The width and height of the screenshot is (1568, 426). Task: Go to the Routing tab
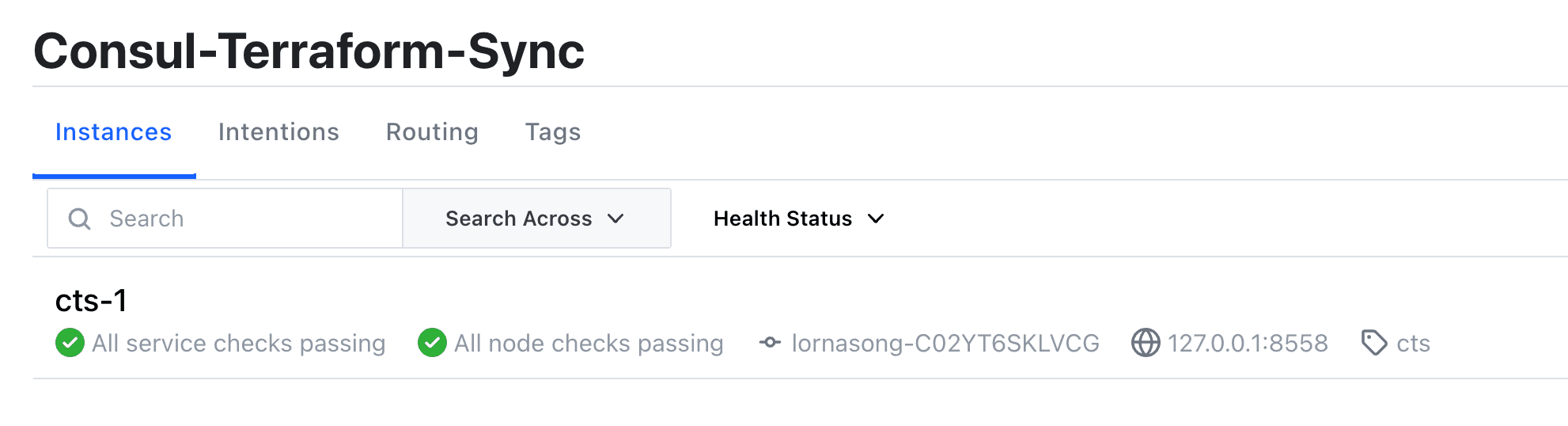pyautogui.click(x=432, y=132)
